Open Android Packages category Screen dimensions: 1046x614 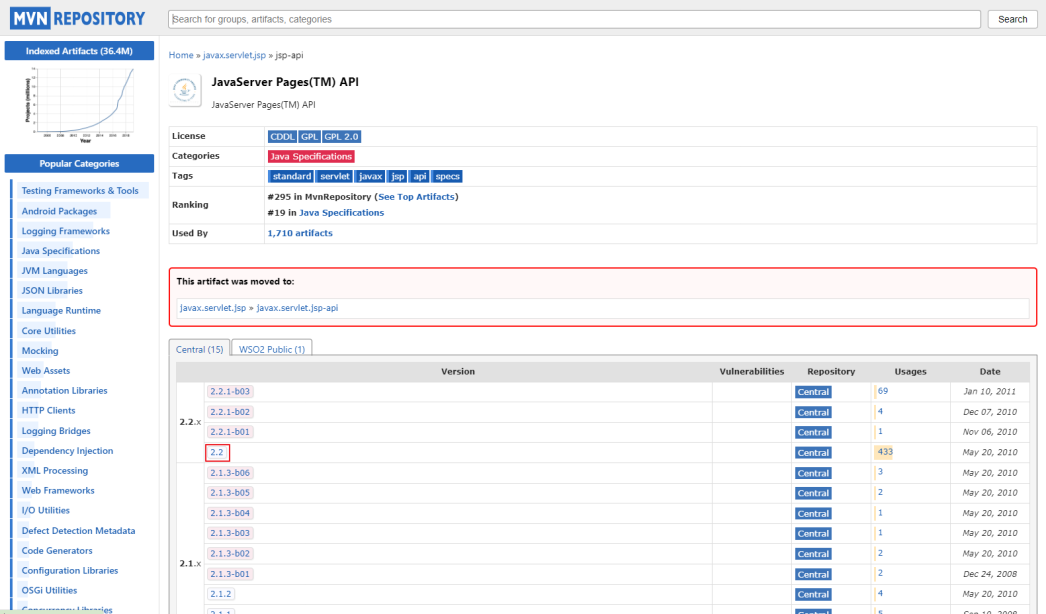59,211
